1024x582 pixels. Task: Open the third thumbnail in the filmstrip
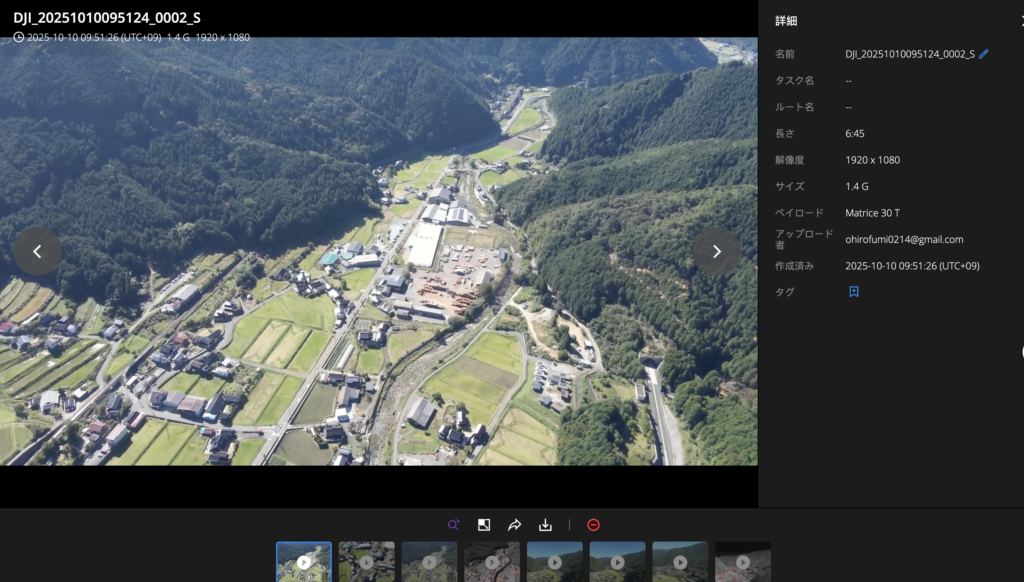point(429,562)
